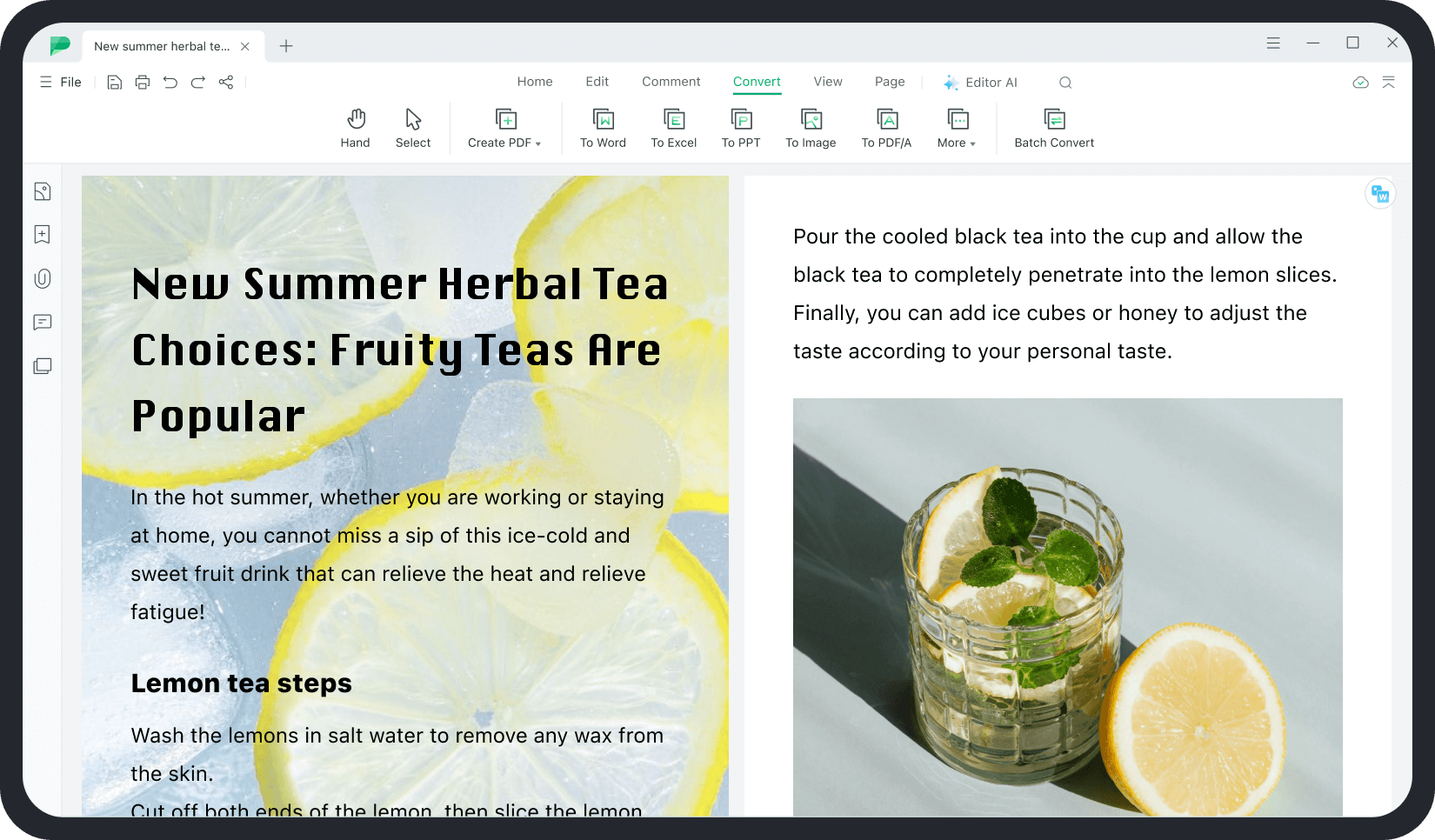
Task: Click the floating translate-to-Word button
Action: click(1380, 194)
